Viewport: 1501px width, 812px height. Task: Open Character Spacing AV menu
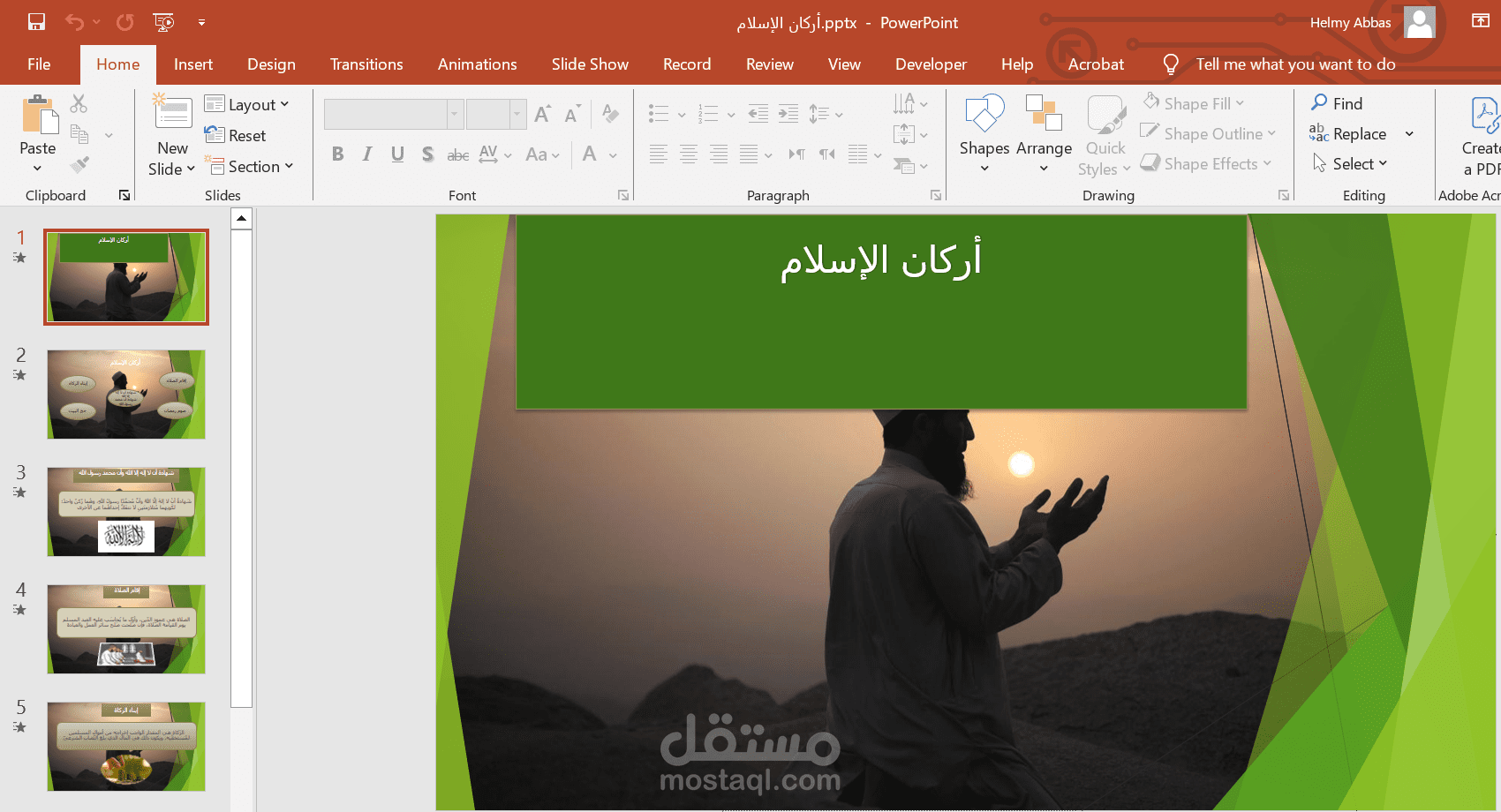click(x=494, y=154)
